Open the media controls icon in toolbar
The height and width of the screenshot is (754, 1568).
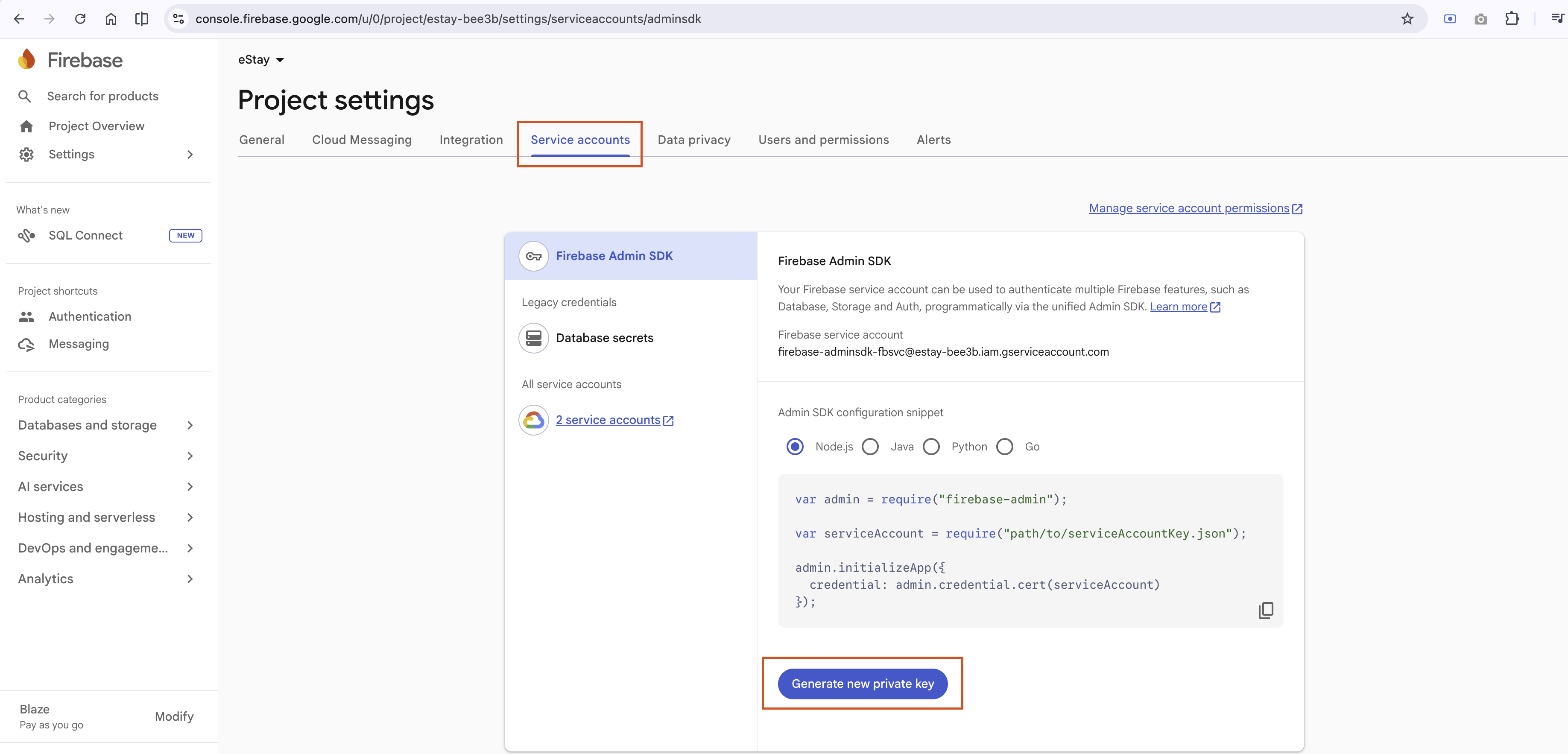point(1557,19)
